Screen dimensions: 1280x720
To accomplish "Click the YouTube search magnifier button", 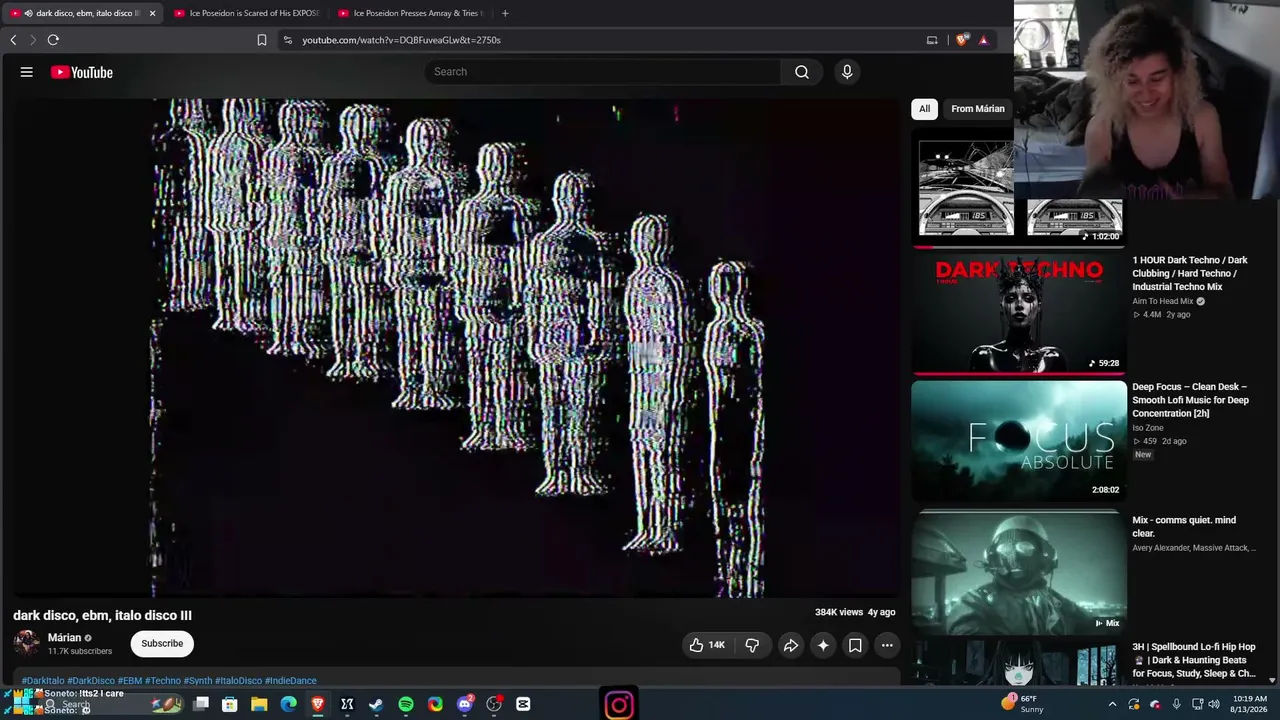I will pos(802,72).
